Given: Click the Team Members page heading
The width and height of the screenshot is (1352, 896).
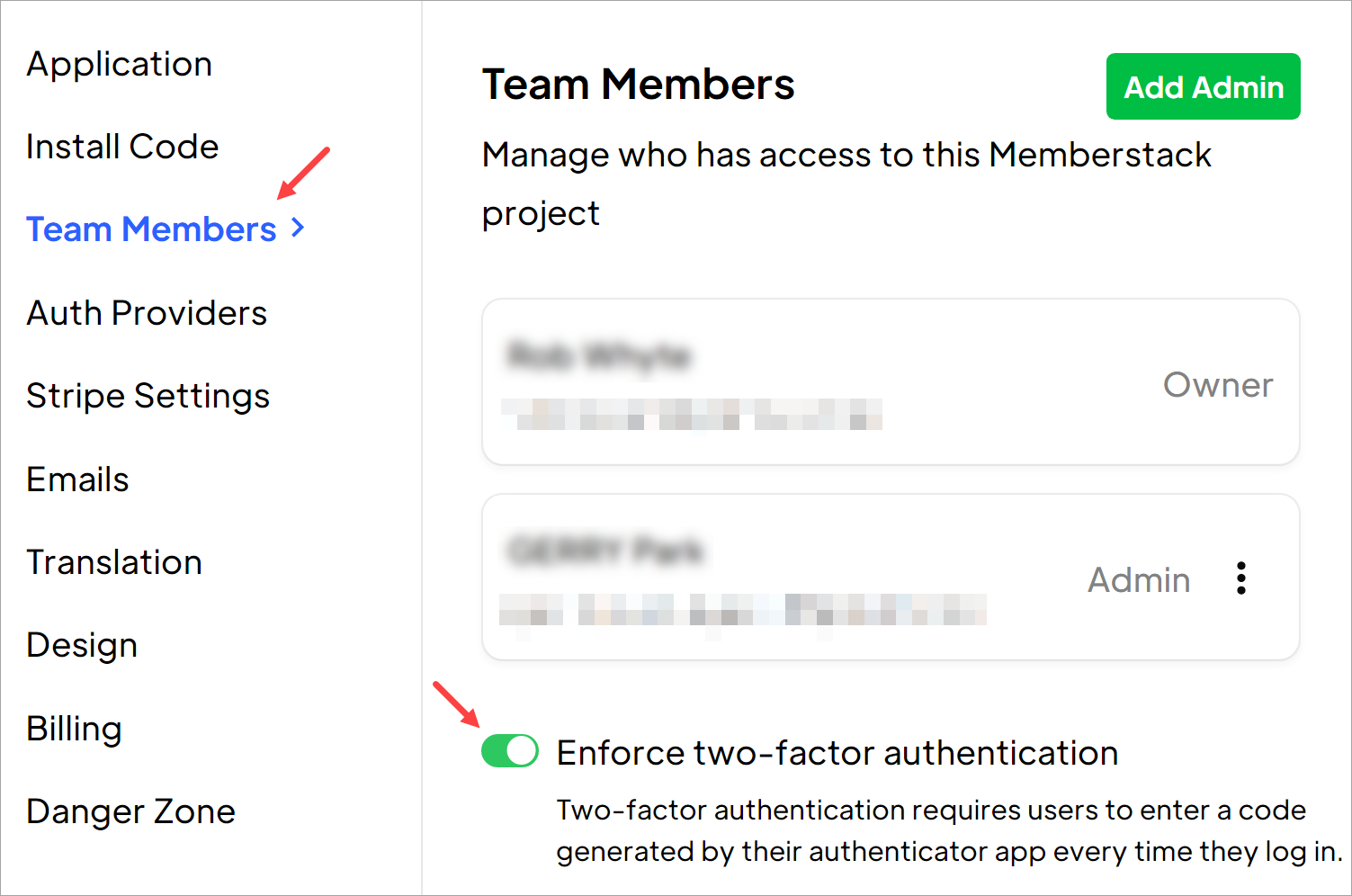Looking at the screenshot, I should 638,85.
